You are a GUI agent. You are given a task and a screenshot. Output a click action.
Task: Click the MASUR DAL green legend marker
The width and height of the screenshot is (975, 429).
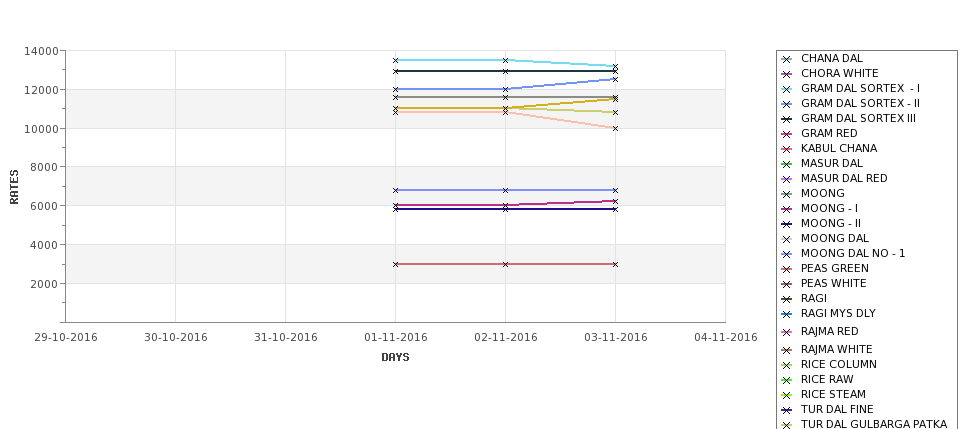787,164
